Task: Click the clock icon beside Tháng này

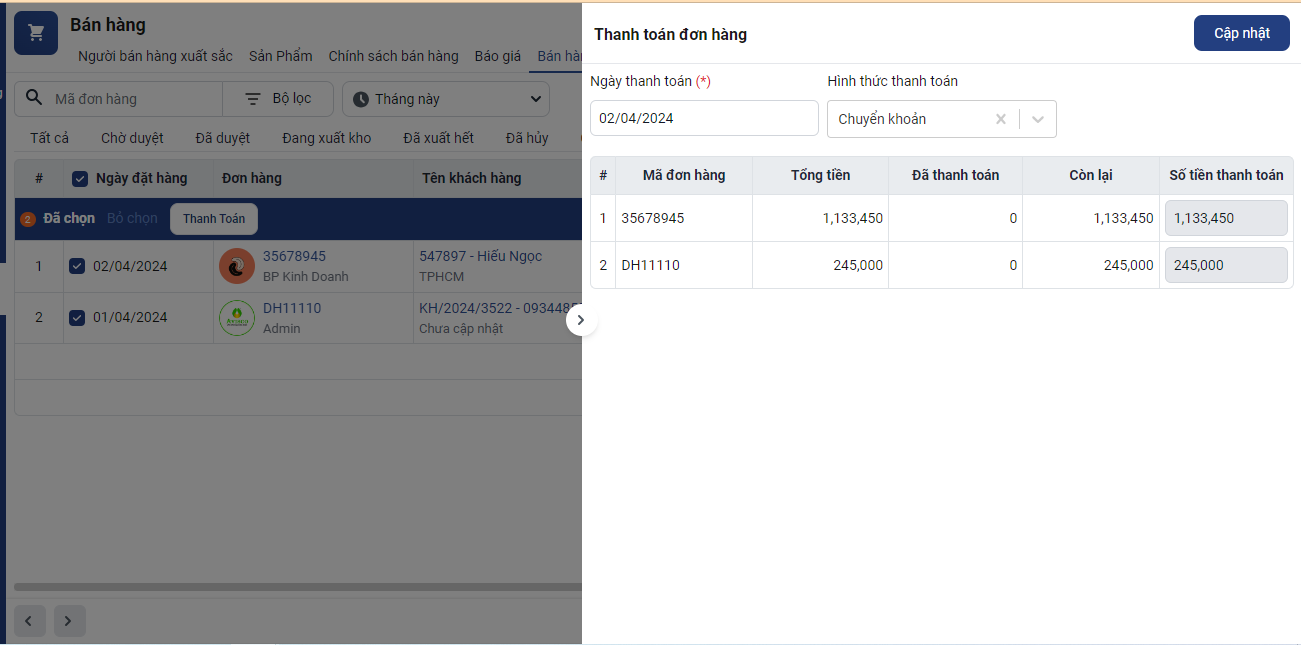Action: (x=361, y=99)
